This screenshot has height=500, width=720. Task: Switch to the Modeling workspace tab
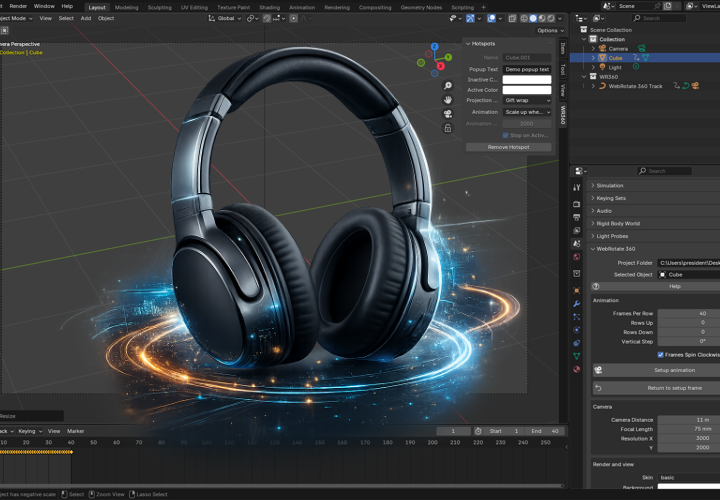tap(126, 7)
